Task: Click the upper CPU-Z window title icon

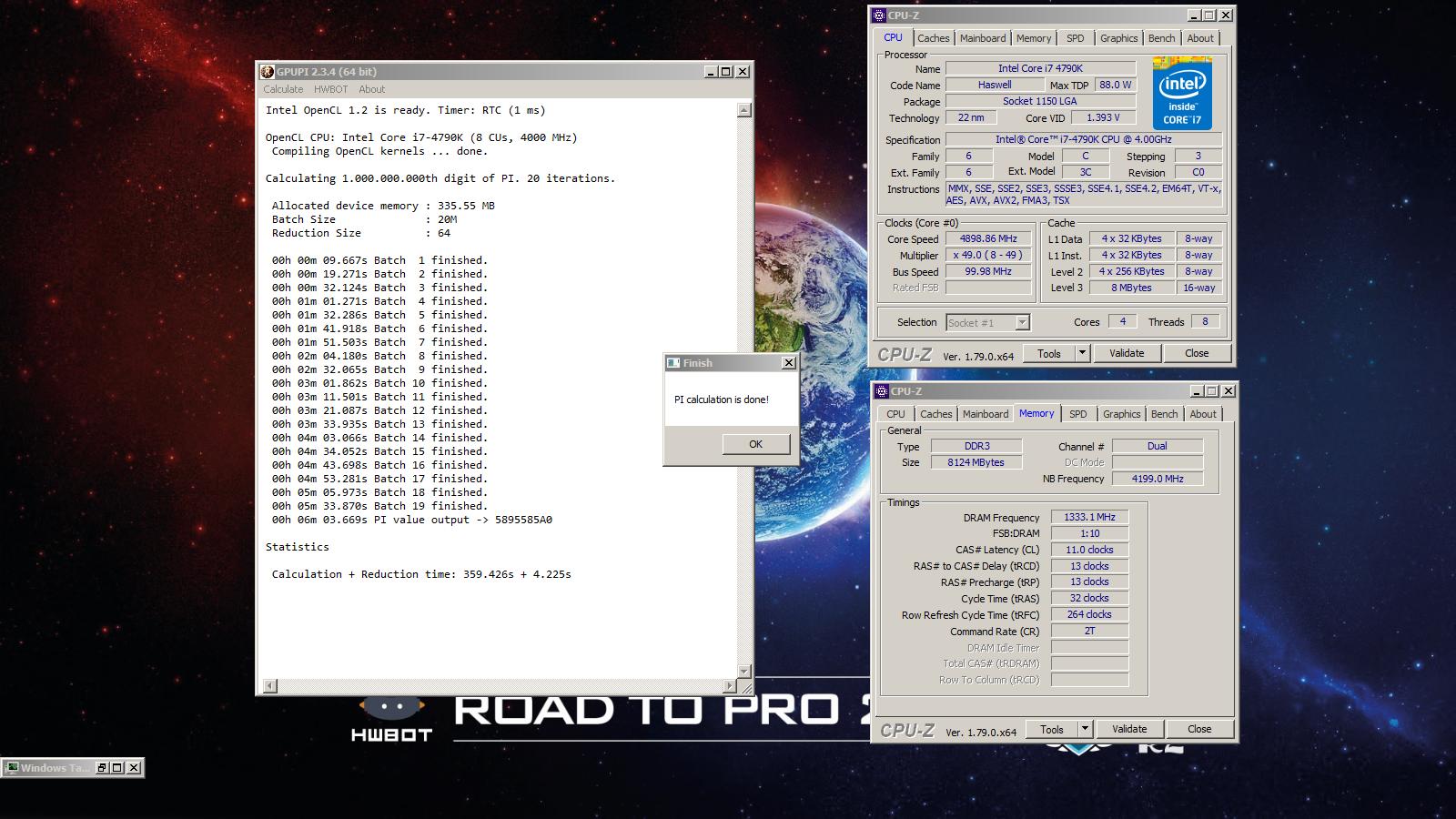Action: 878,15
